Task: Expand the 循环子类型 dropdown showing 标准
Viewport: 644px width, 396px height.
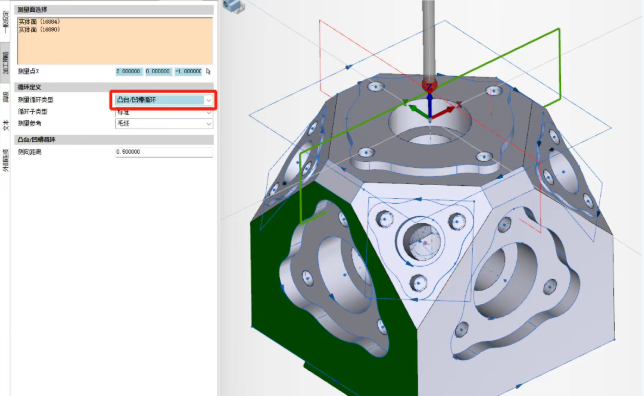Action: point(163,112)
